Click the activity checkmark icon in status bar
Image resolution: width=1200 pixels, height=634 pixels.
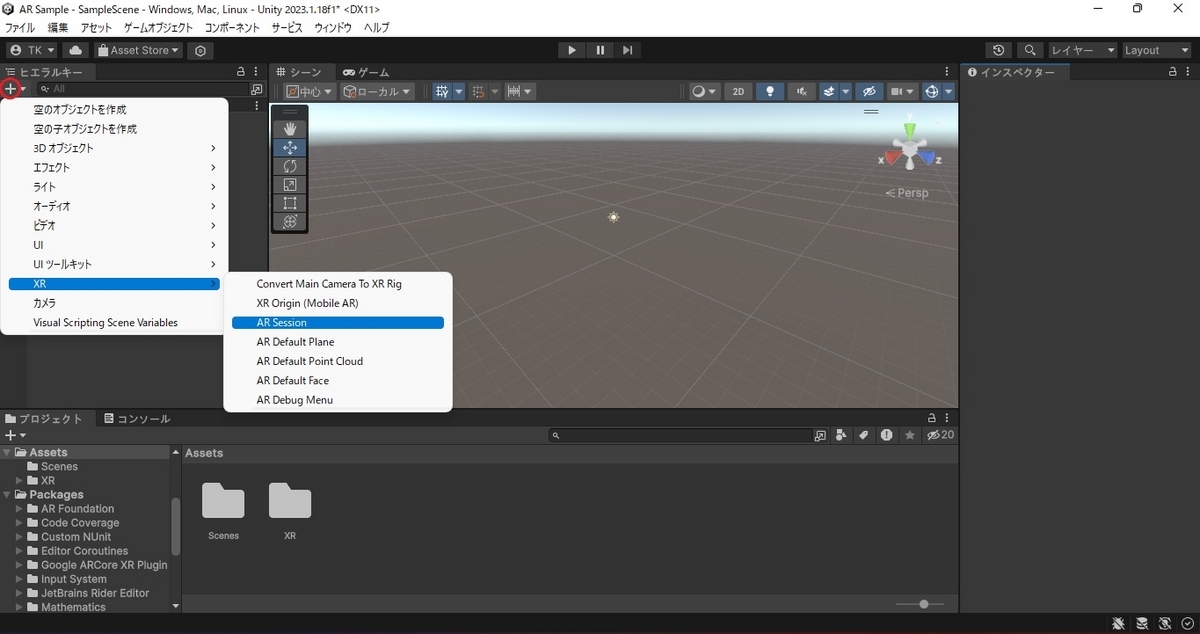tap(1187, 623)
